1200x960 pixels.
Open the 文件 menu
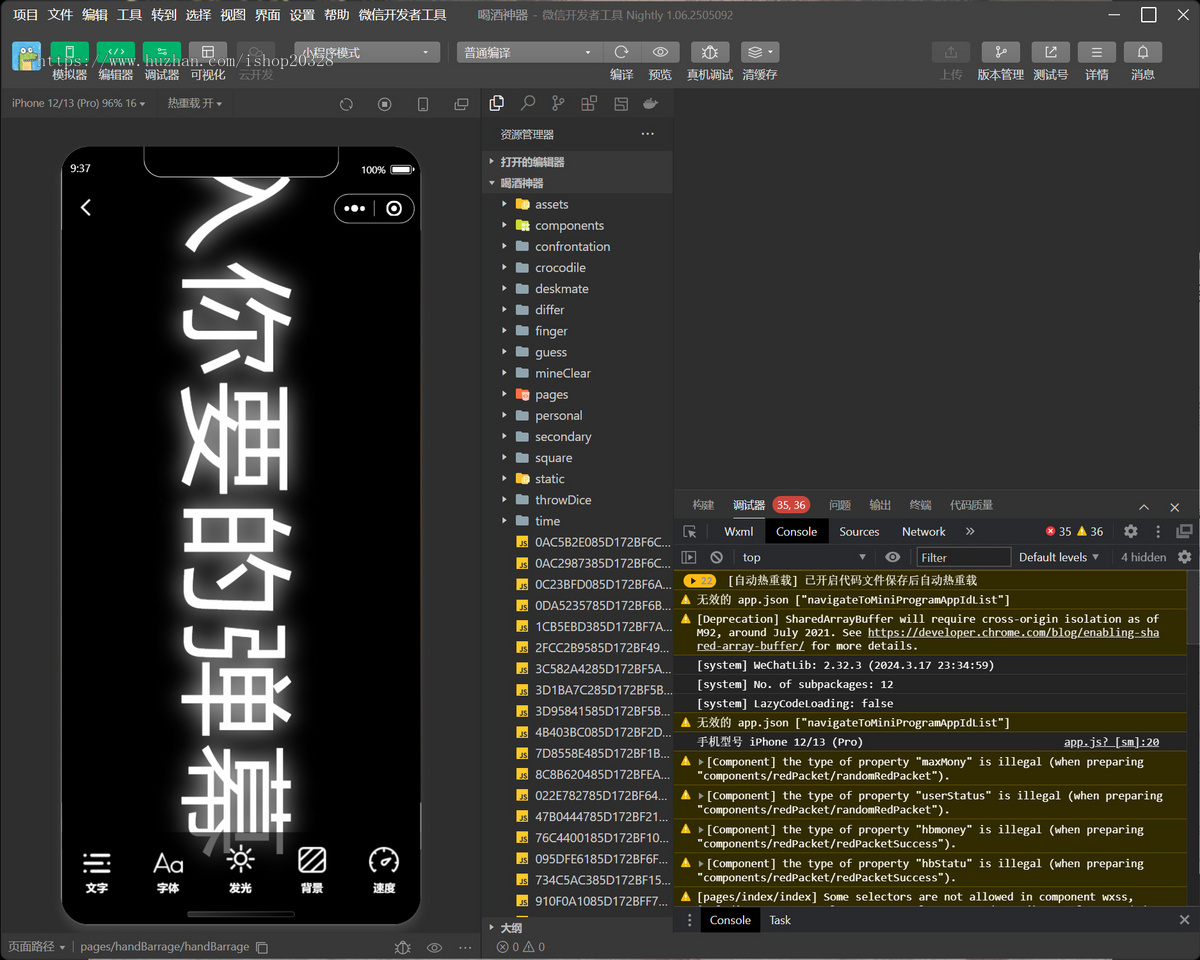pyautogui.click(x=60, y=15)
